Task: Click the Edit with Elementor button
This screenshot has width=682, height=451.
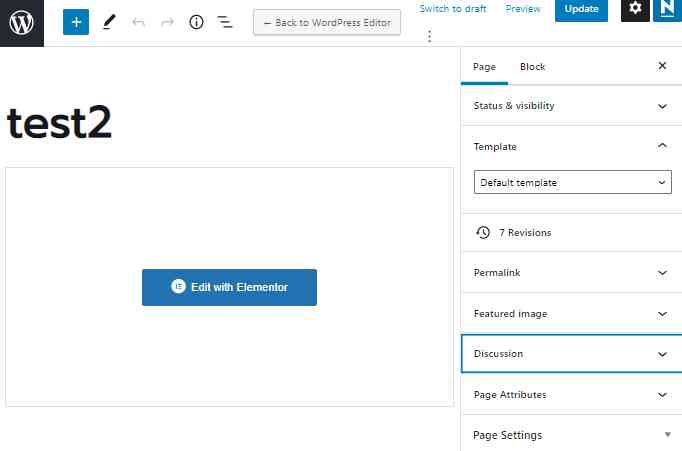Action: click(x=229, y=287)
